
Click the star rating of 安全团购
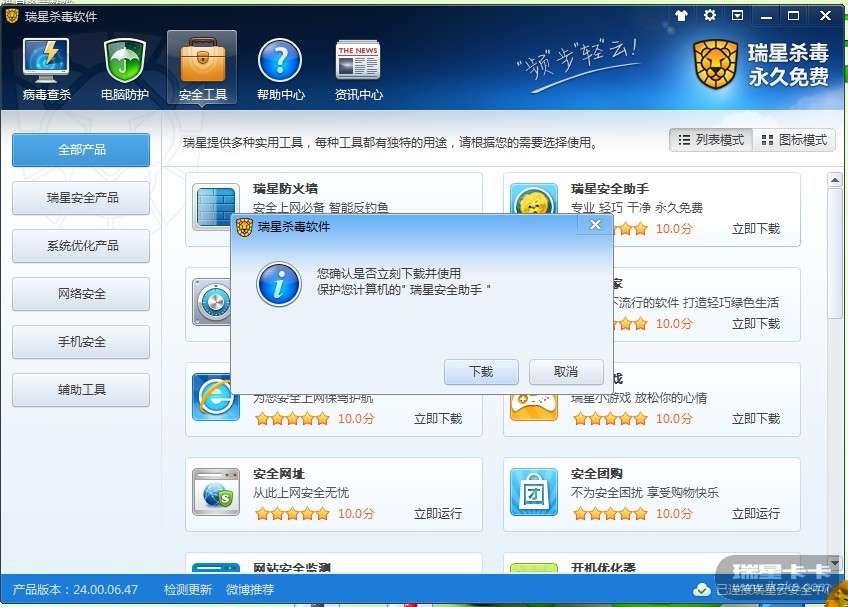[610, 513]
